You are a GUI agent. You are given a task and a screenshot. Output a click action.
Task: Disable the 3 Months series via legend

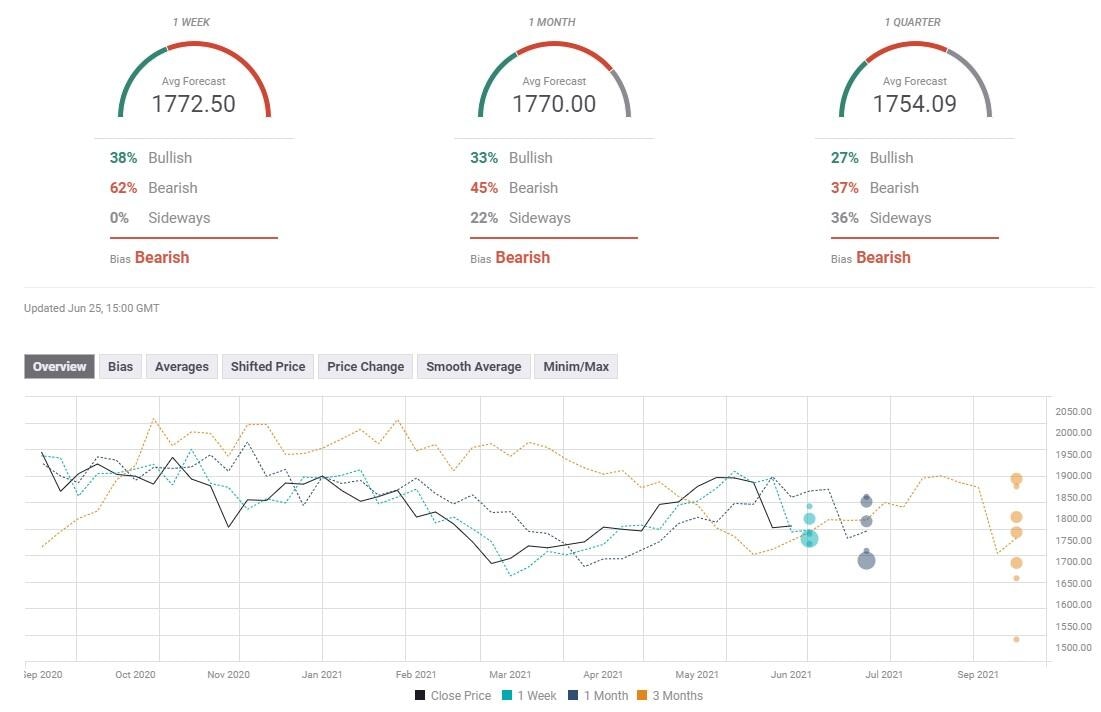[x=676, y=695]
